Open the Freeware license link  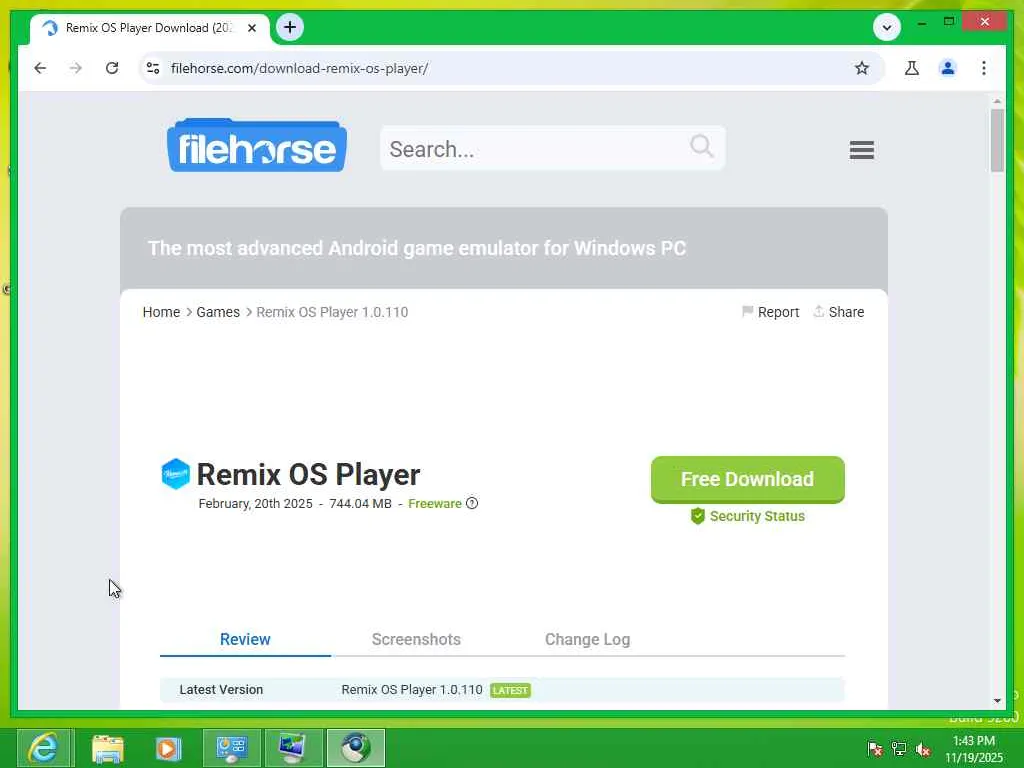[434, 504]
